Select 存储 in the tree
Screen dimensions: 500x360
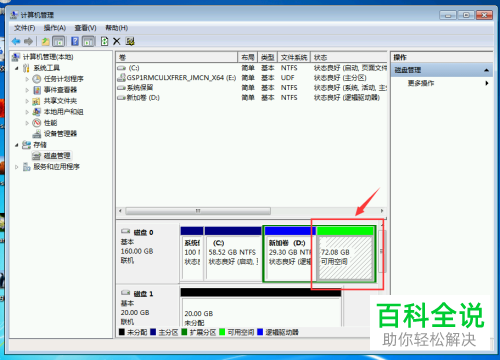click(x=40, y=145)
